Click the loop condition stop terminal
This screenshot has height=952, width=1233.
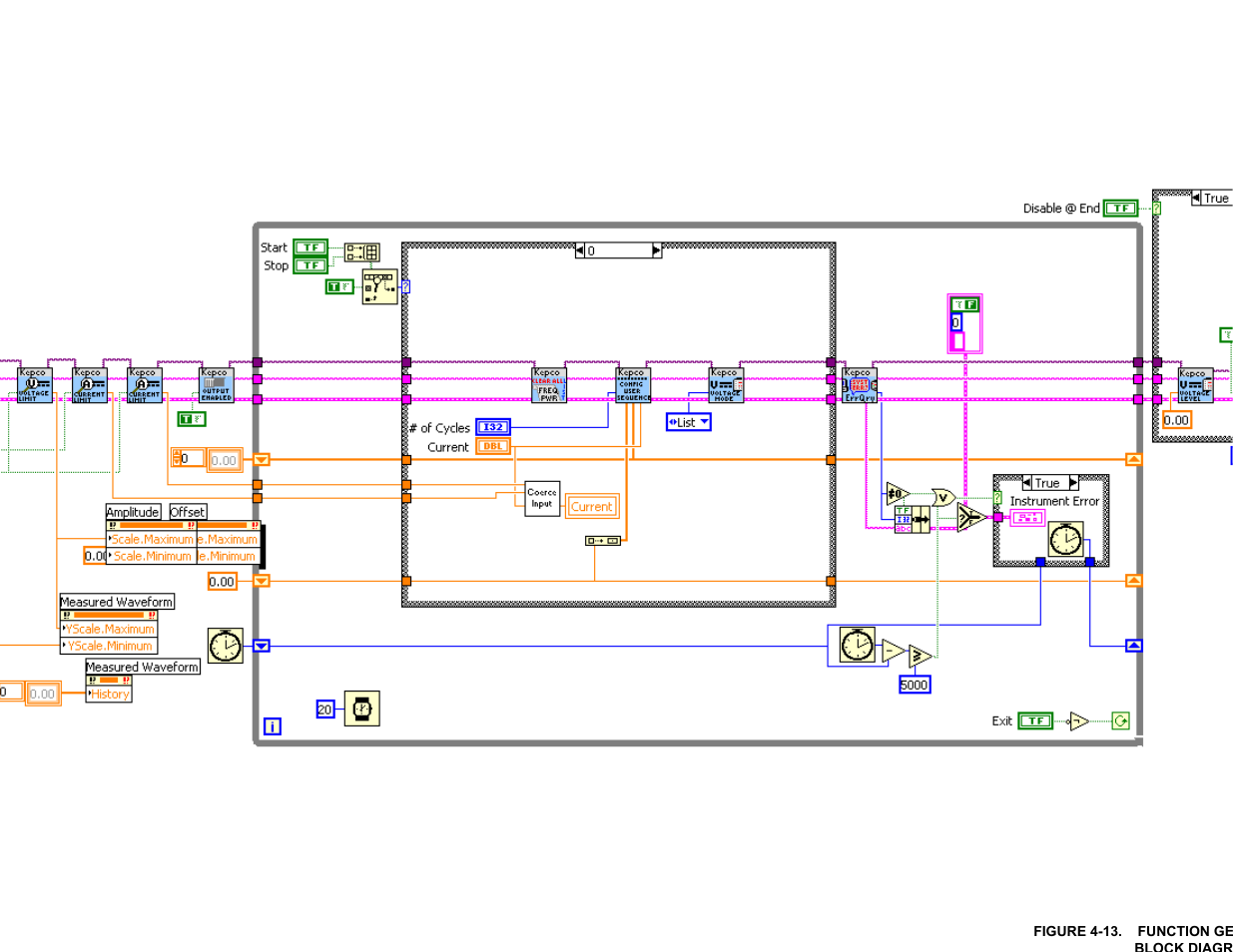pos(1120,720)
